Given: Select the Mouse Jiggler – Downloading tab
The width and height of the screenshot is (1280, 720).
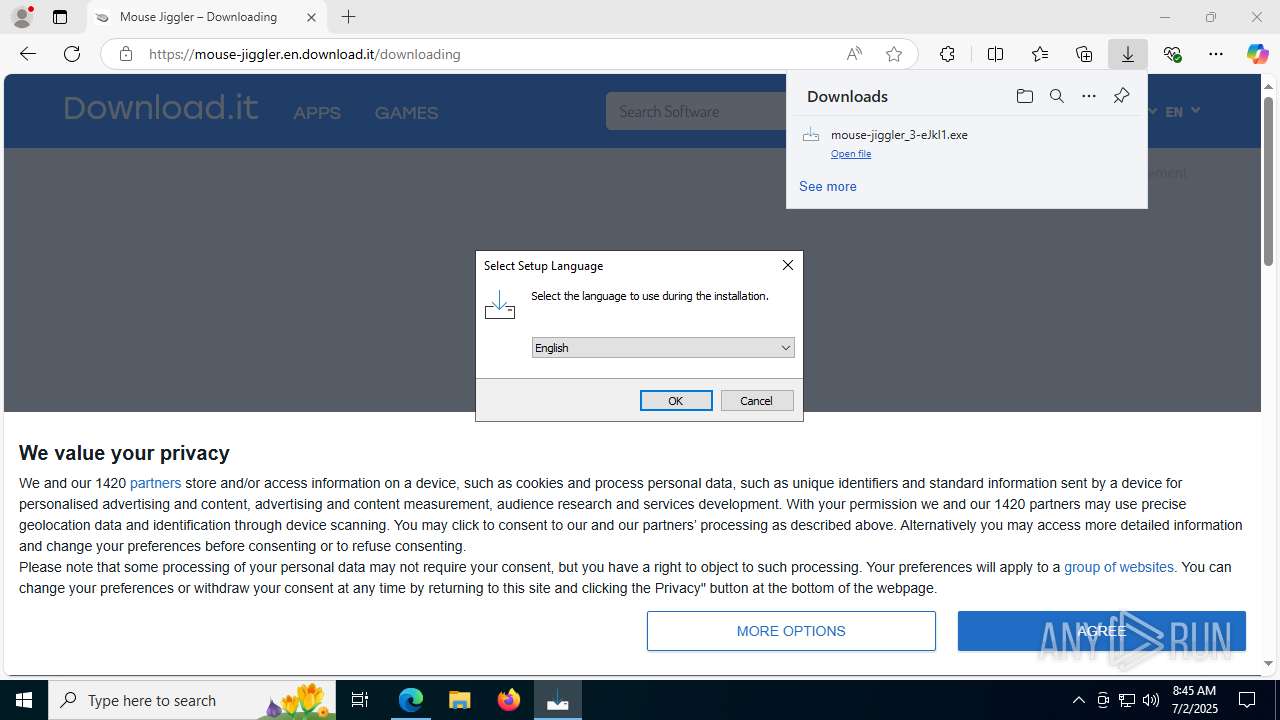Looking at the screenshot, I should click(207, 17).
